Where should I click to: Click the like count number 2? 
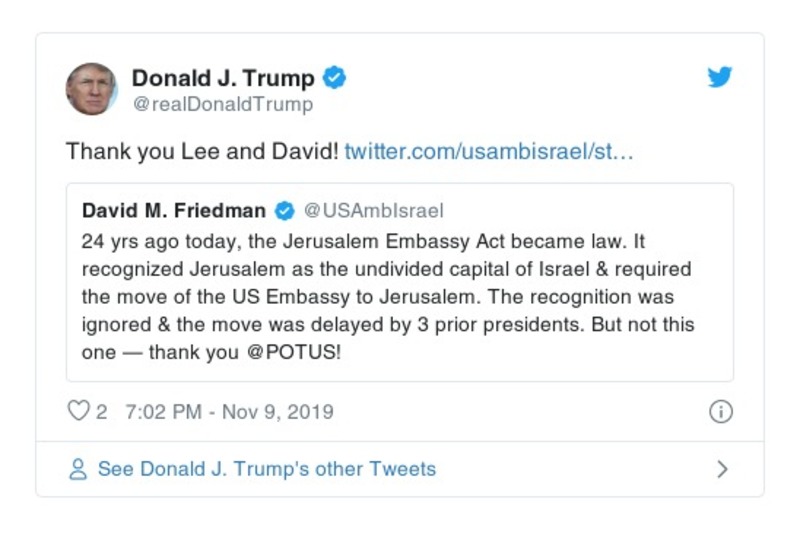click(x=102, y=412)
